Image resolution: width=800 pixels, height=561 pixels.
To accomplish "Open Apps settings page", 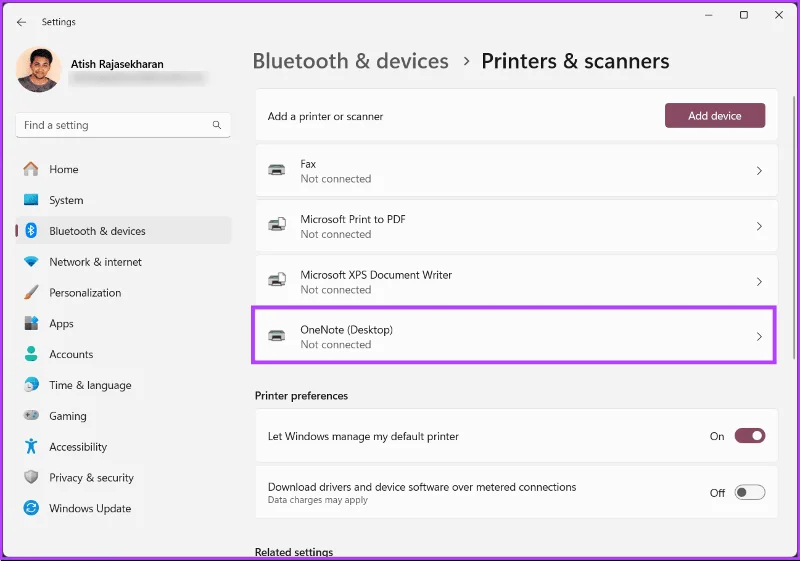I will pos(123,323).
